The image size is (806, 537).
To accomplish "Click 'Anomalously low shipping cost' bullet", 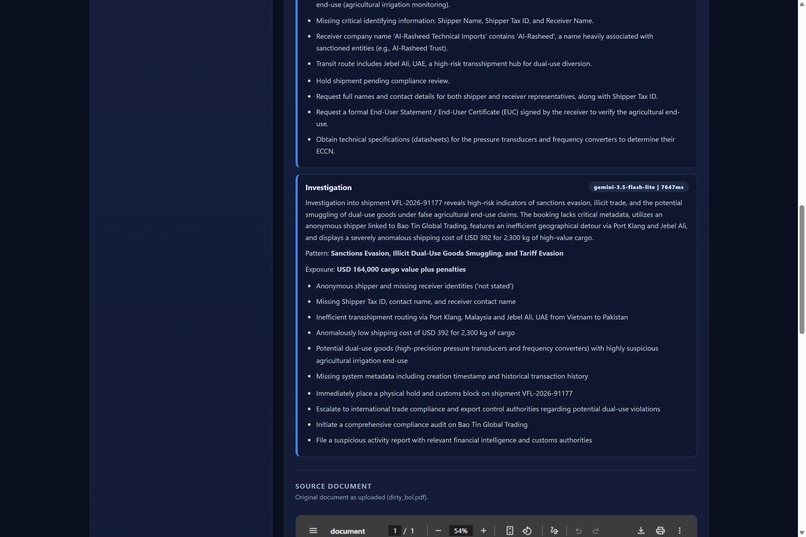I will pos(415,332).
